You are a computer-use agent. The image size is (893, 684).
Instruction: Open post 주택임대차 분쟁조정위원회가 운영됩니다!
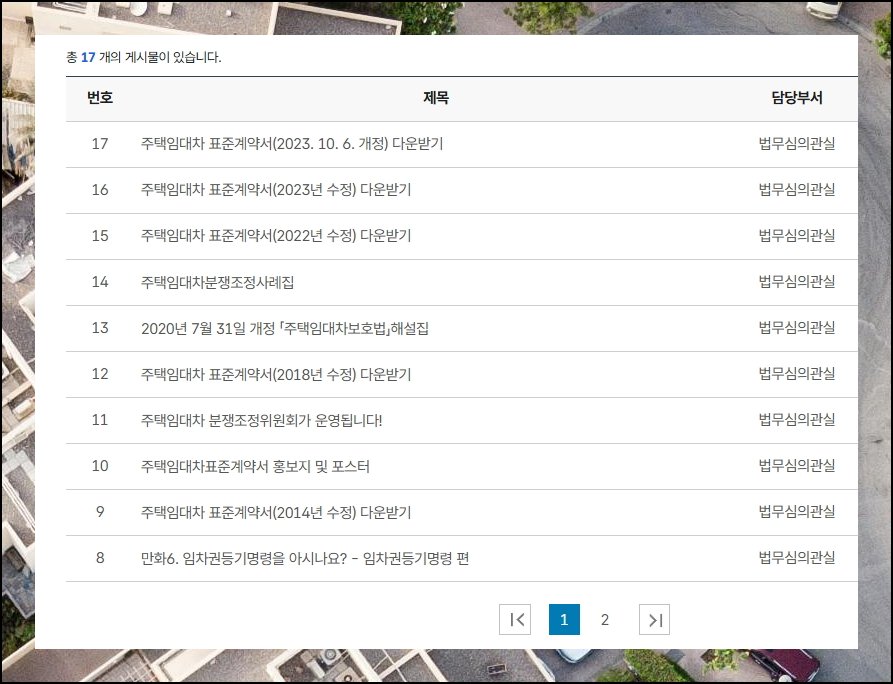[261, 420]
